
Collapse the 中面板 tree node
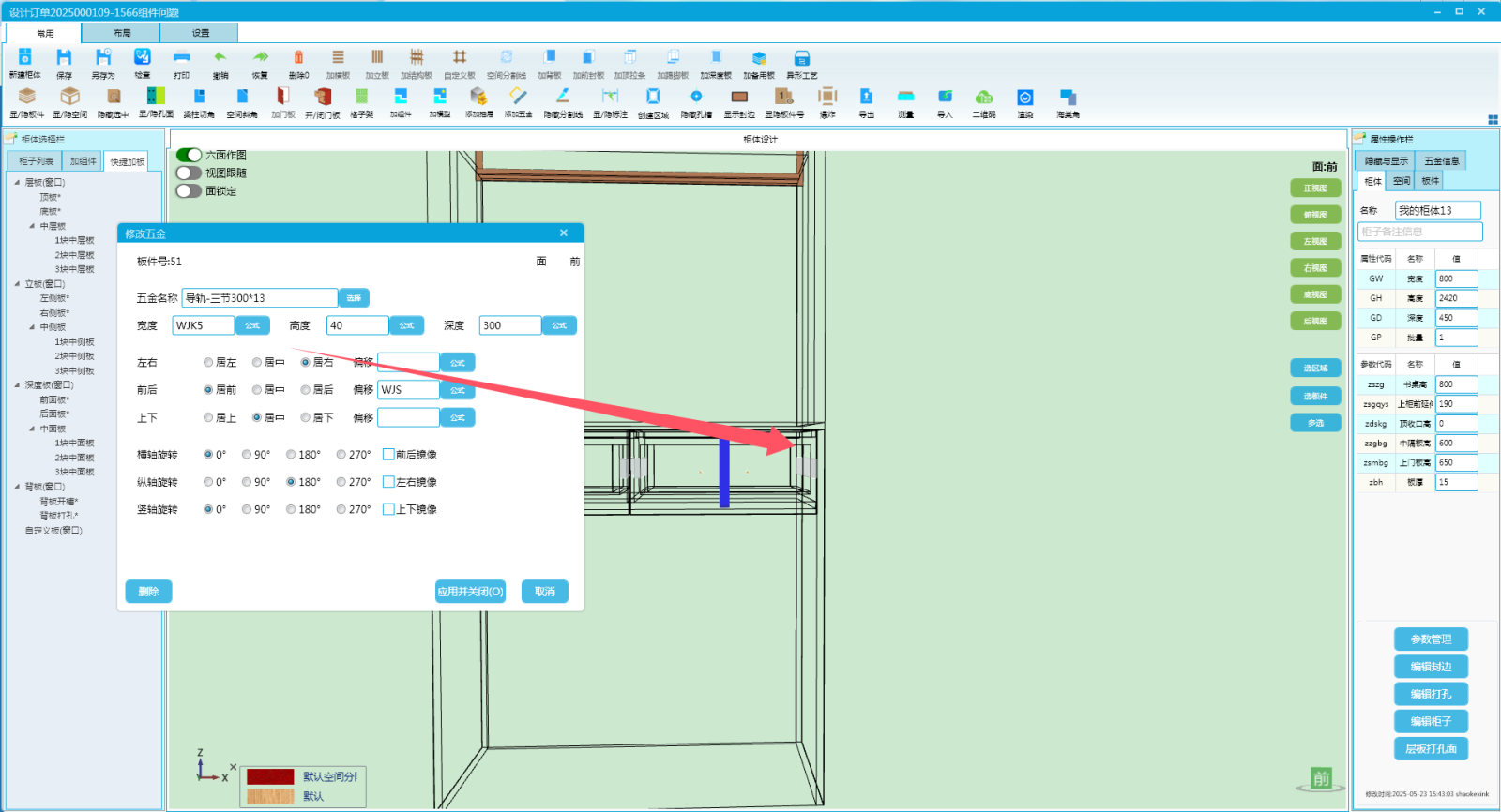pos(32,429)
